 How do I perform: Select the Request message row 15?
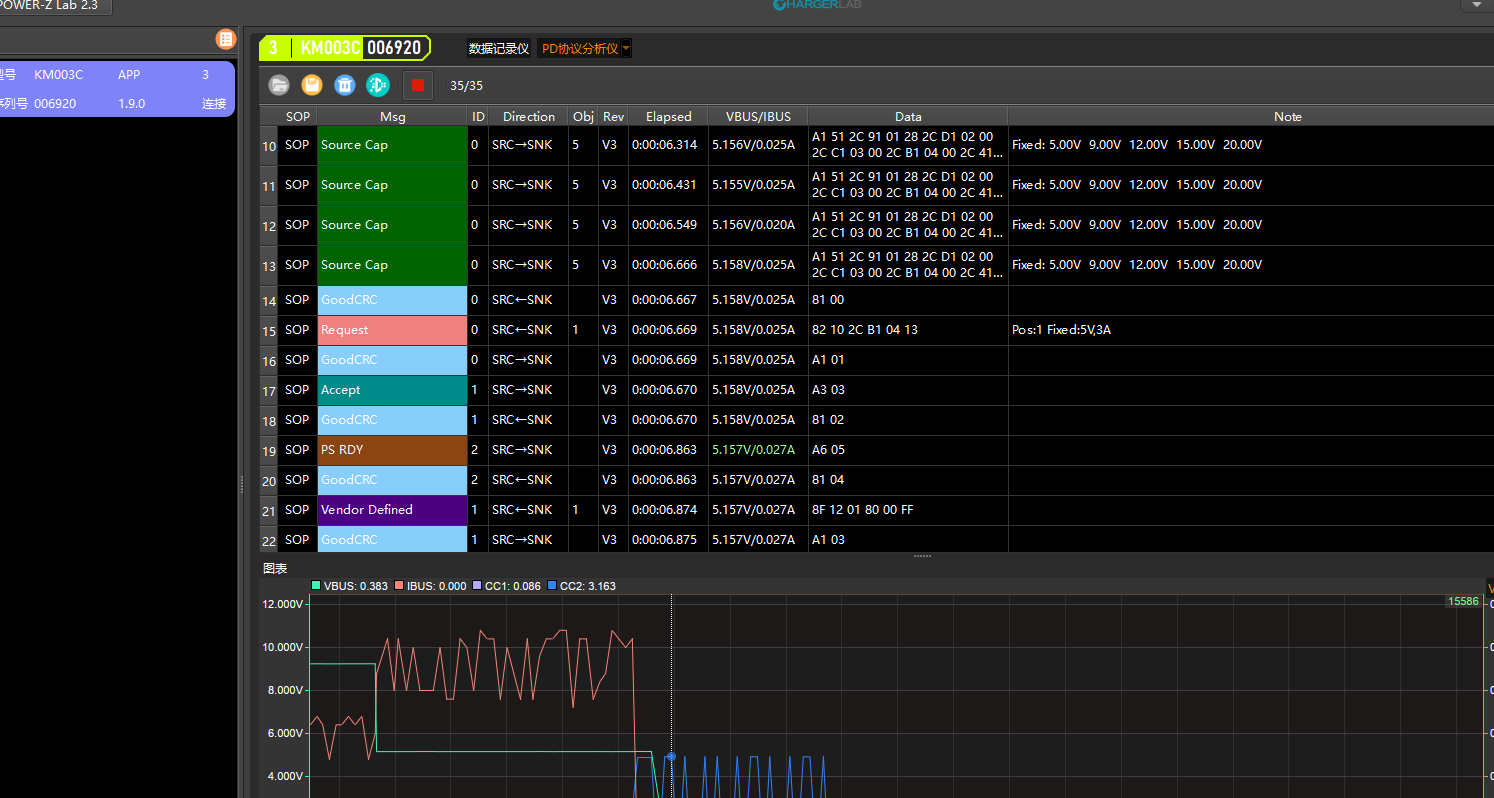tap(392, 330)
